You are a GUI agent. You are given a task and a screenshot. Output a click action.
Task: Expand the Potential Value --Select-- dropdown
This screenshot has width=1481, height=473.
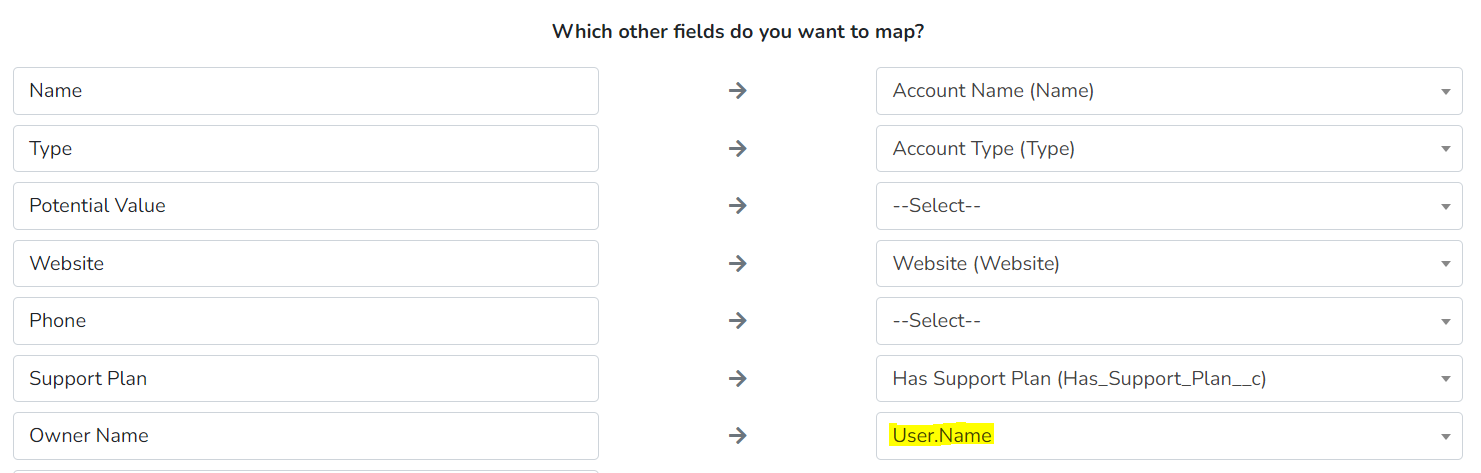point(1168,206)
